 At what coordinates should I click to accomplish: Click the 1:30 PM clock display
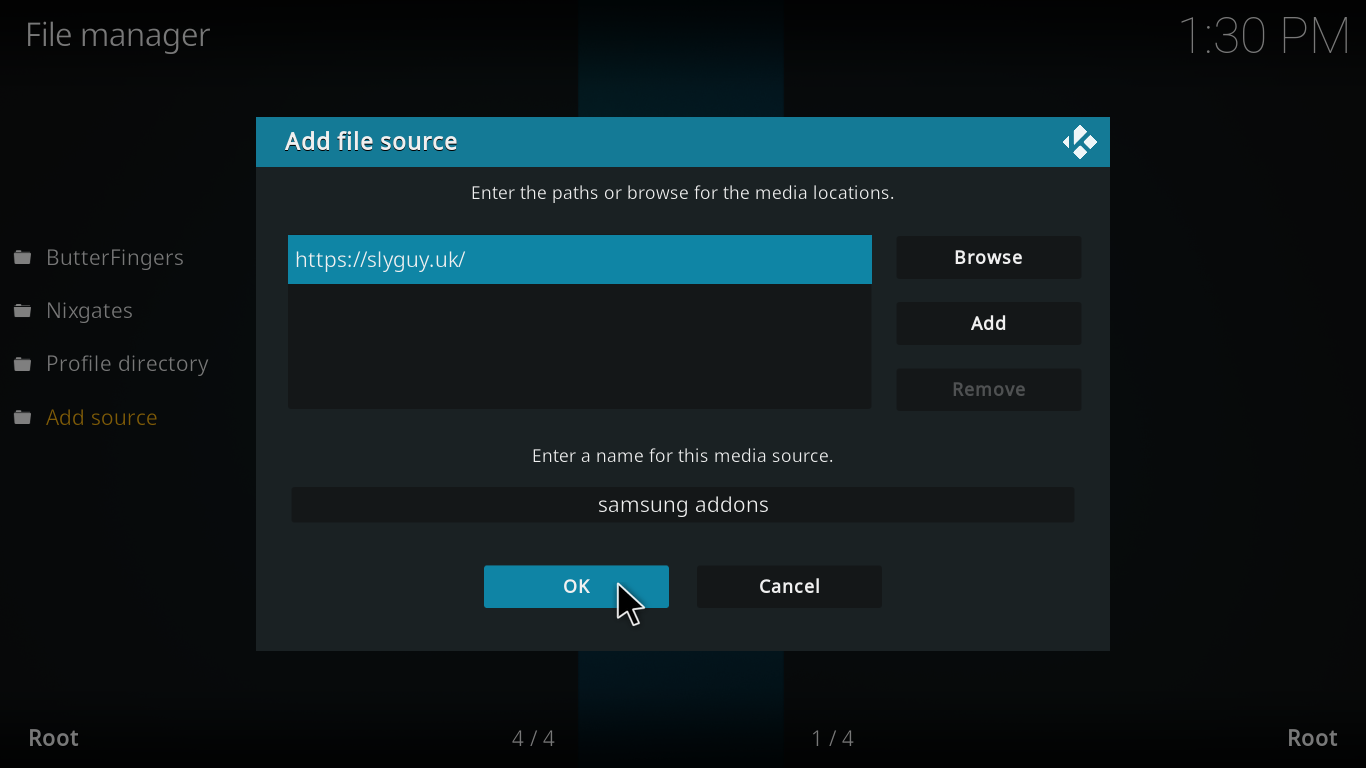point(1264,36)
